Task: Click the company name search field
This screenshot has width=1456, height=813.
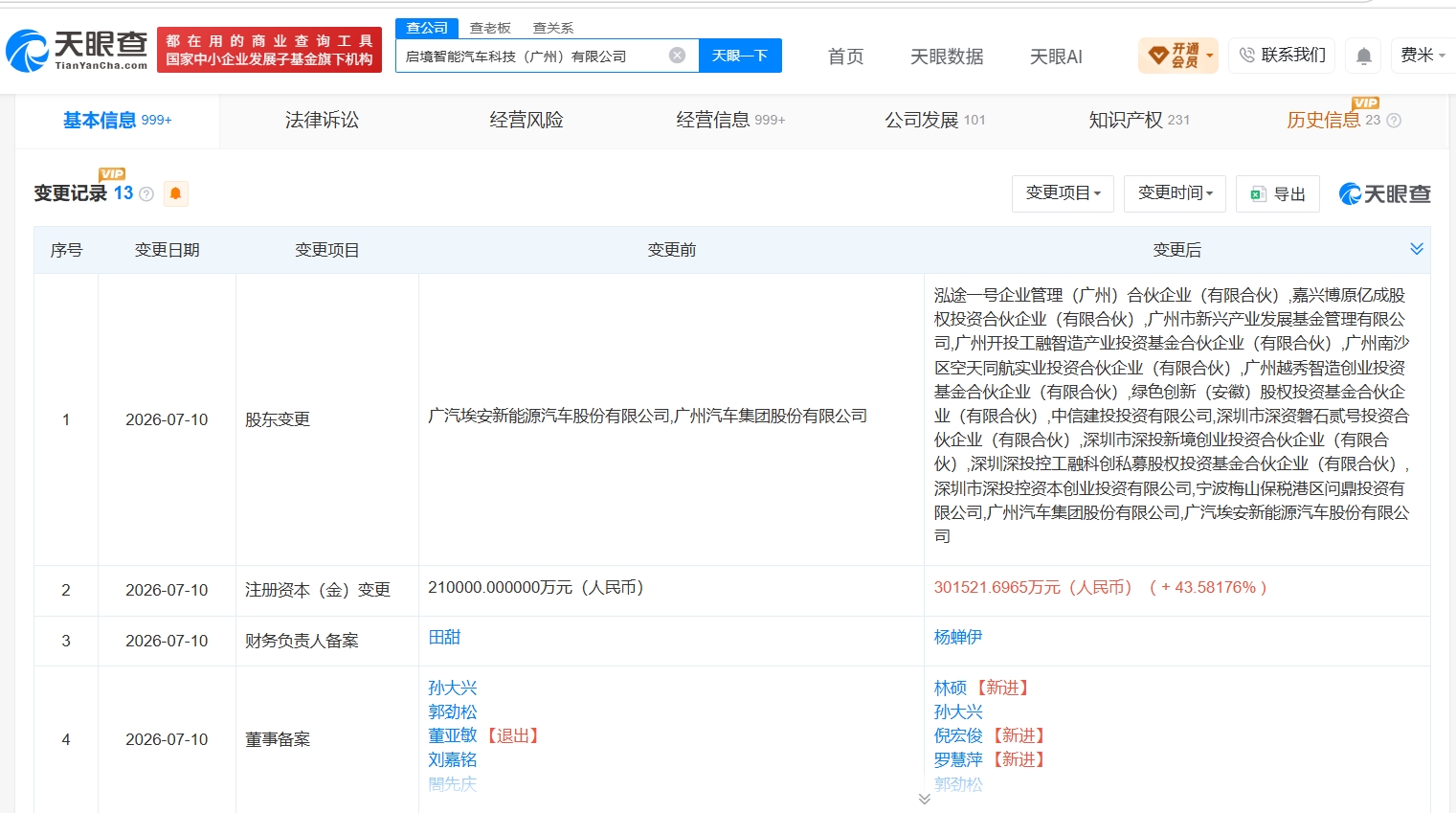Action: pos(534,56)
